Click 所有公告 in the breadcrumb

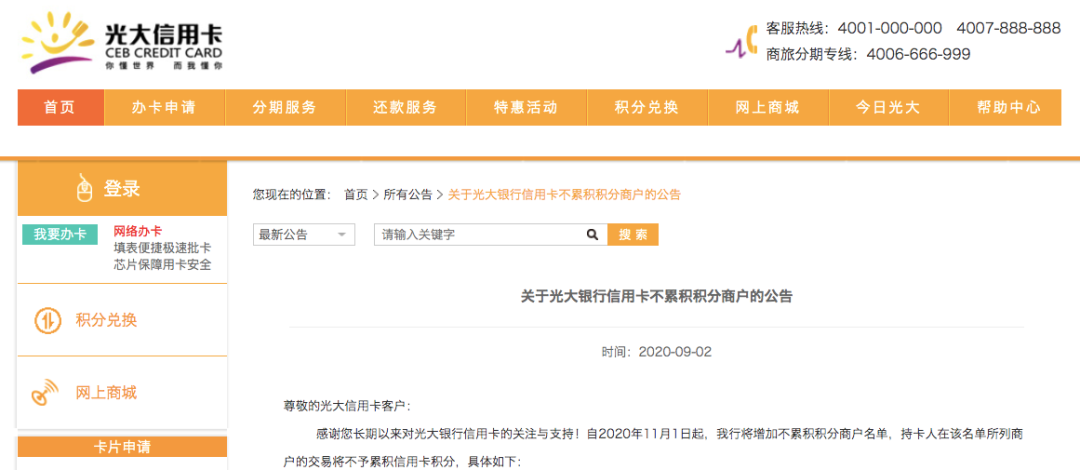pos(408,195)
